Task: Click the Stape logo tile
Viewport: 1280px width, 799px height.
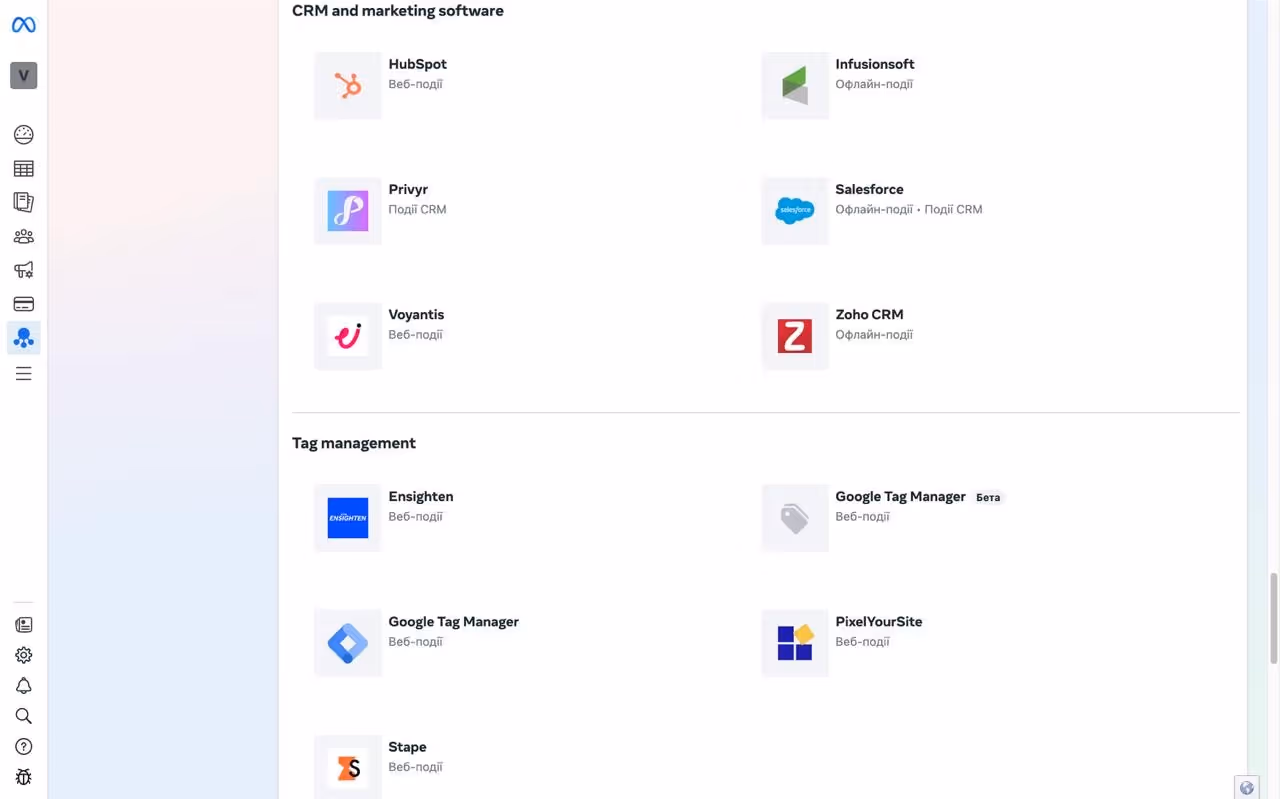Action: point(348,767)
